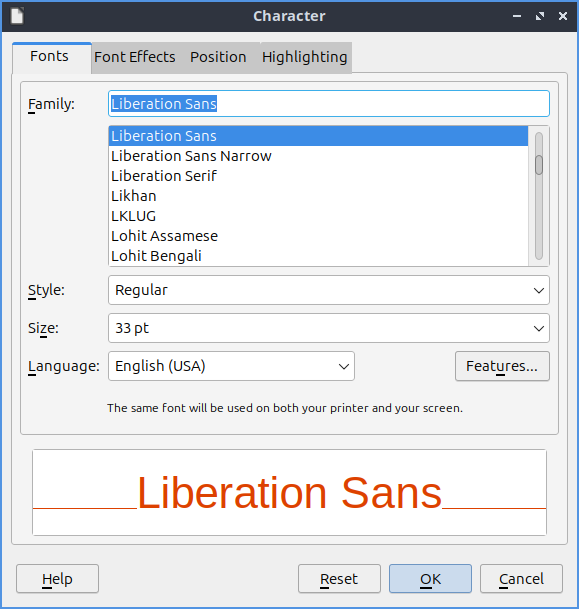The height and width of the screenshot is (609, 579).
Task: Click the font list scrollbar handle
Action: coord(539,165)
